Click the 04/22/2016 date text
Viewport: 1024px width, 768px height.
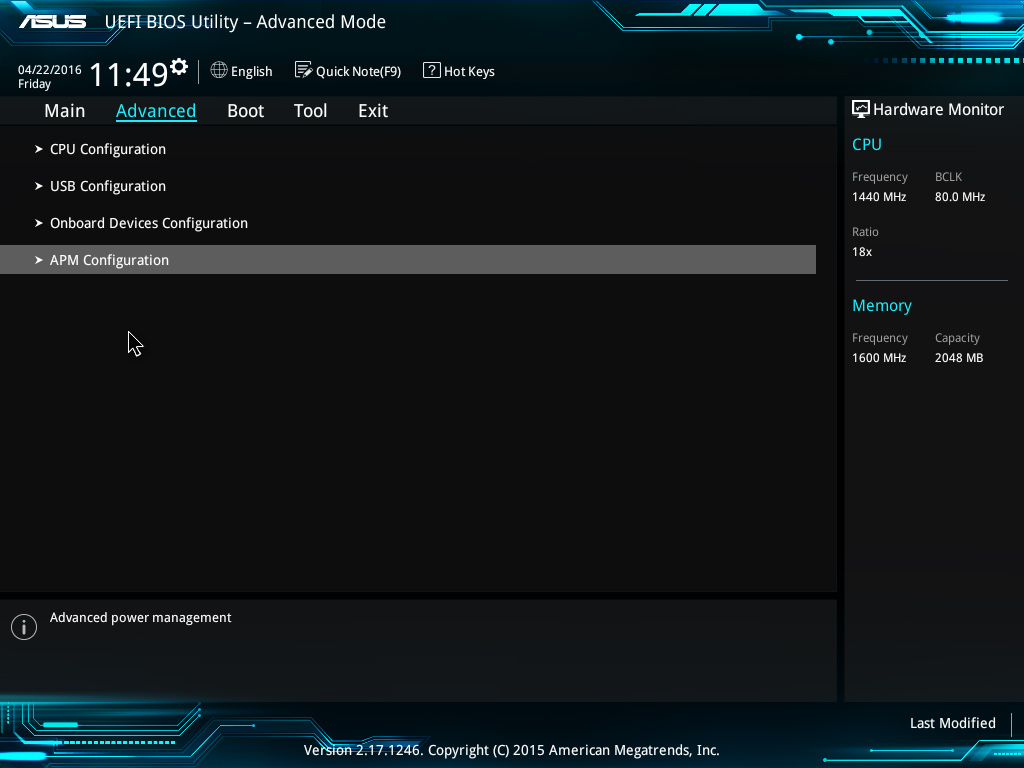(x=50, y=69)
